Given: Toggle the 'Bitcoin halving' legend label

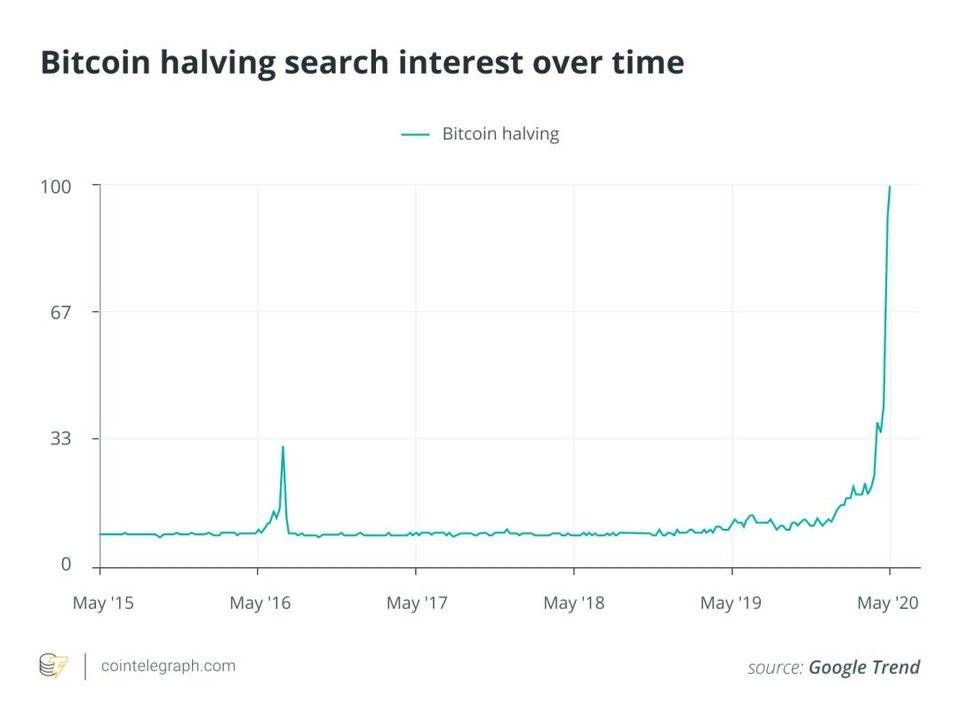Looking at the screenshot, I should [500, 134].
